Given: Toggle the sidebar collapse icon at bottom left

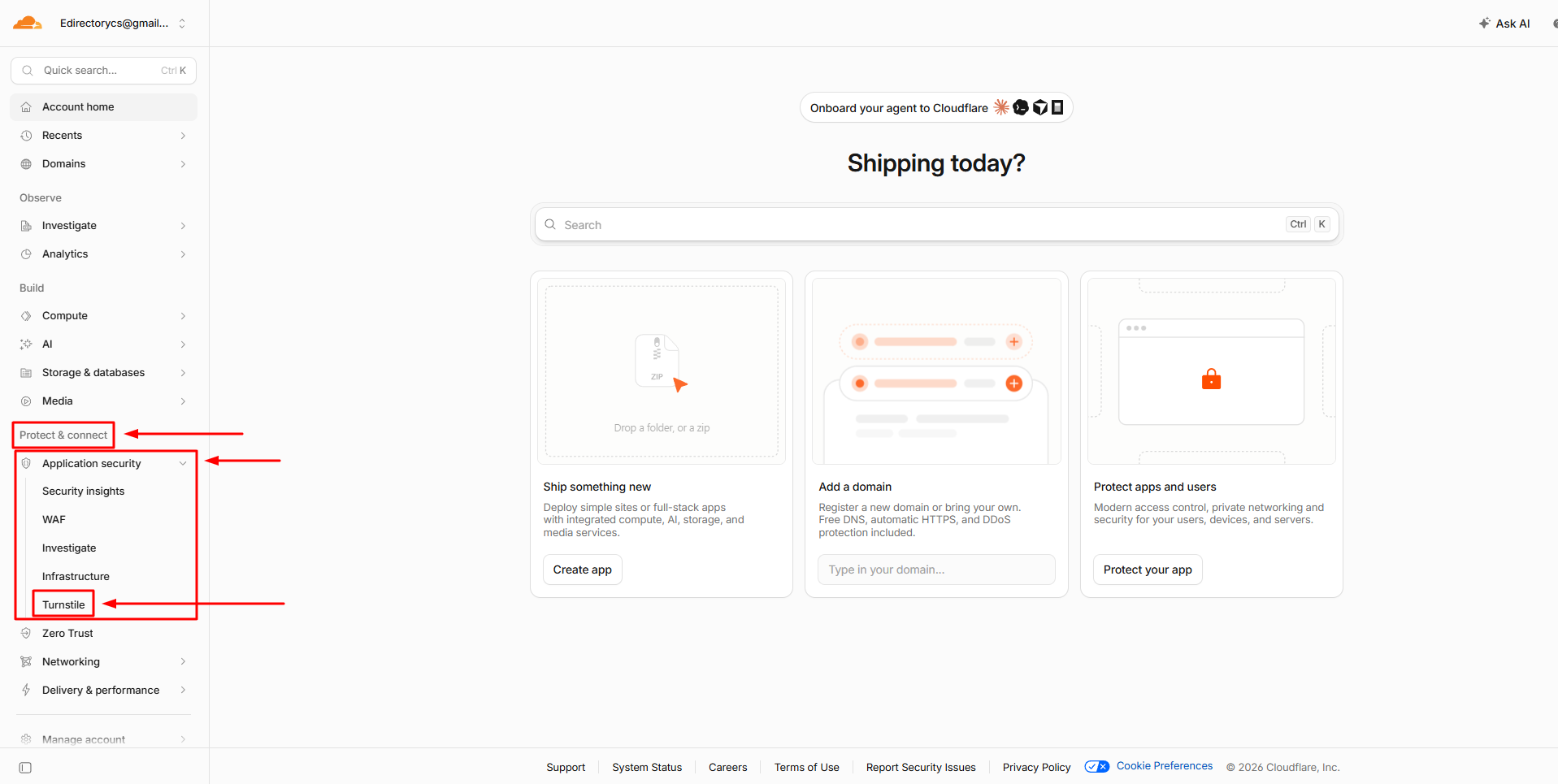Looking at the screenshot, I should pyautogui.click(x=25, y=768).
